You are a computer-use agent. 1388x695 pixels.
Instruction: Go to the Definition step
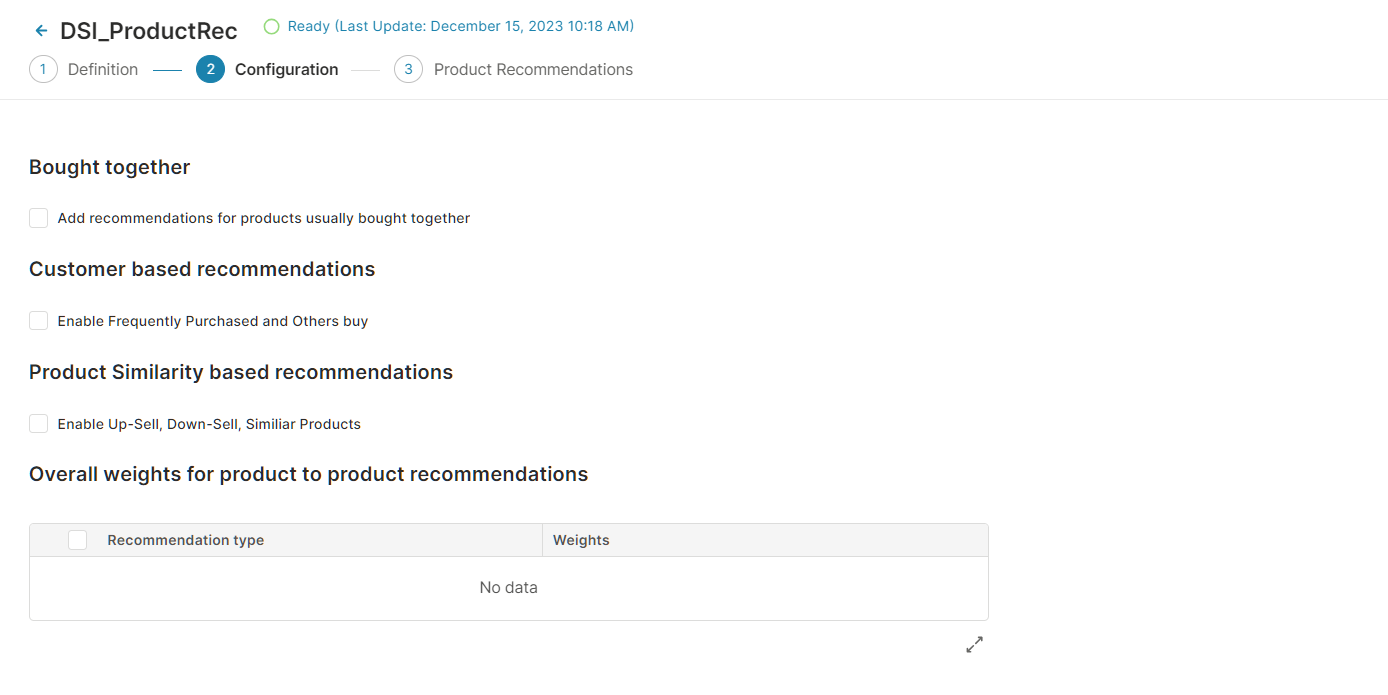103,70
